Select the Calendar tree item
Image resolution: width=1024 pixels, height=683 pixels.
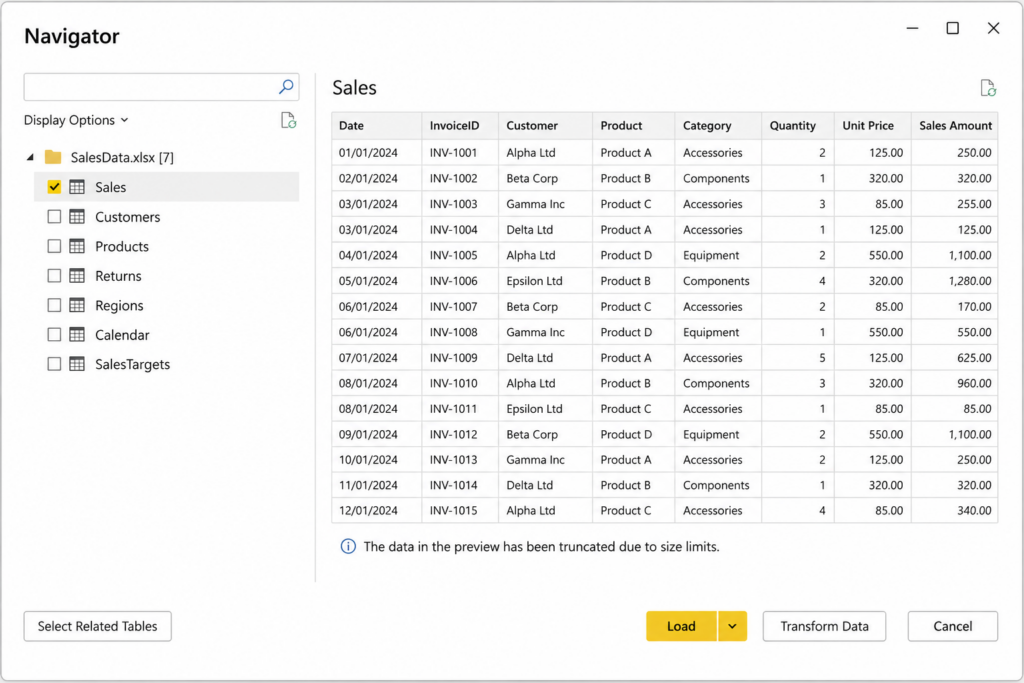pos(167,335)
